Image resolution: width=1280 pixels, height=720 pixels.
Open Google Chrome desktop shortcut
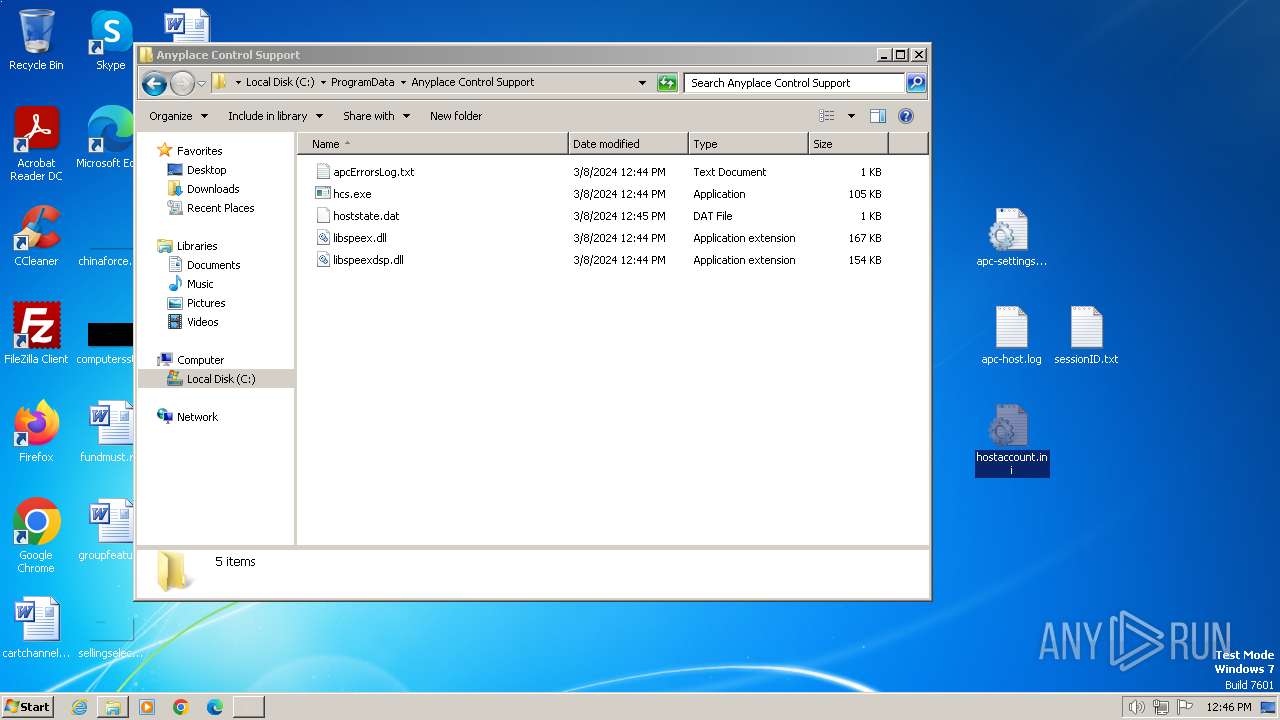click(36, 536)
